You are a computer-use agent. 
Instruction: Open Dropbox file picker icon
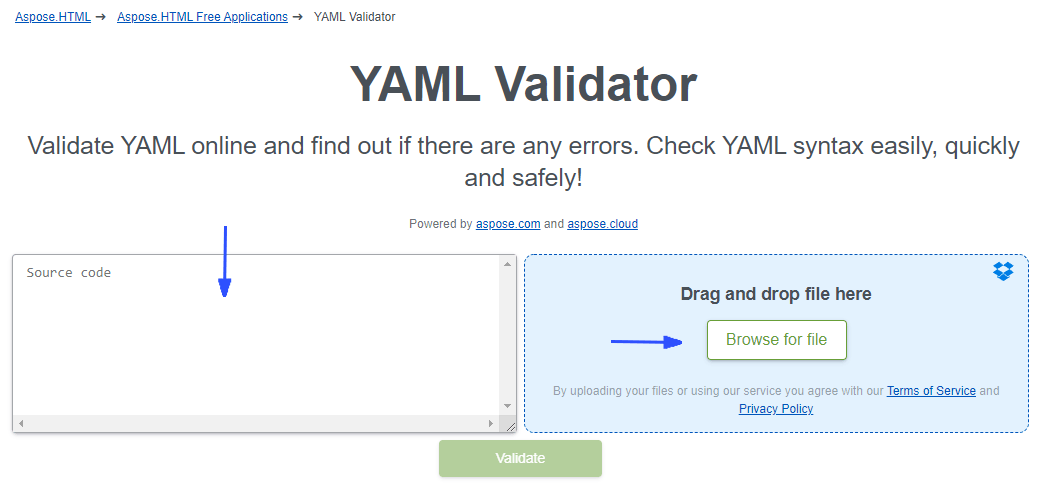pyautogui.click(x=1003, y=271)
